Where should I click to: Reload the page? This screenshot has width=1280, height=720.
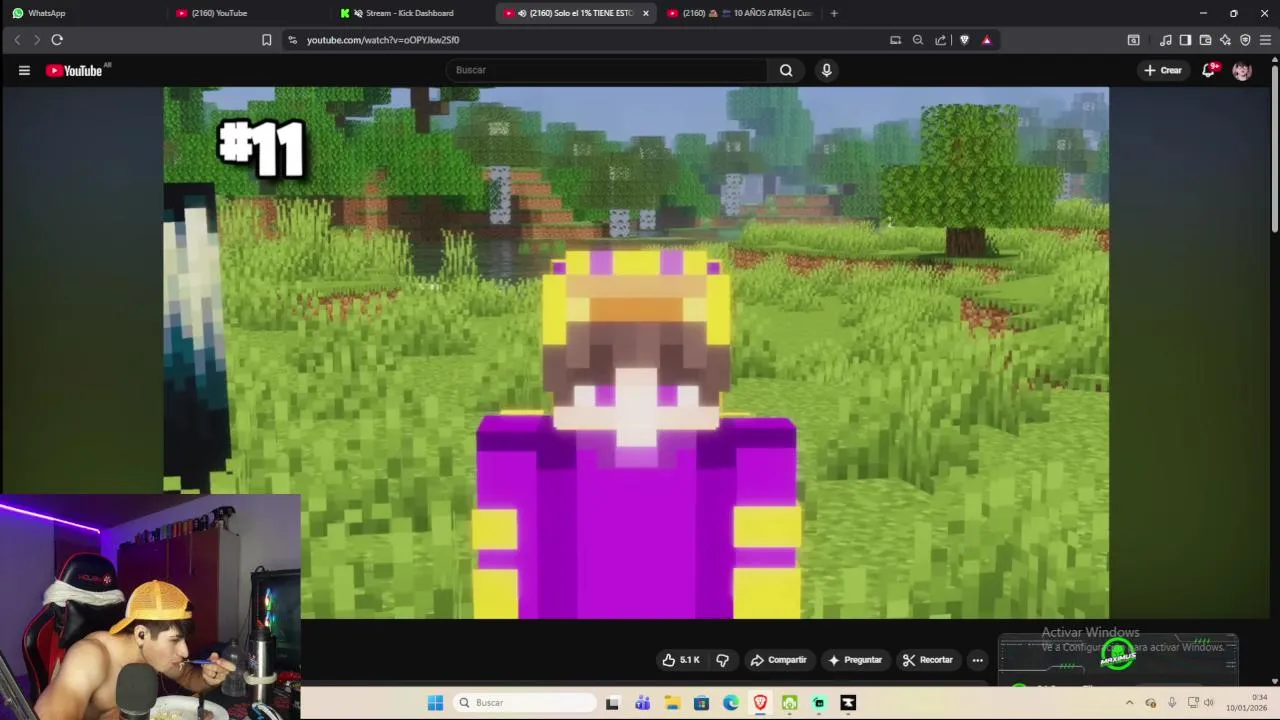(x=57, y=40)
